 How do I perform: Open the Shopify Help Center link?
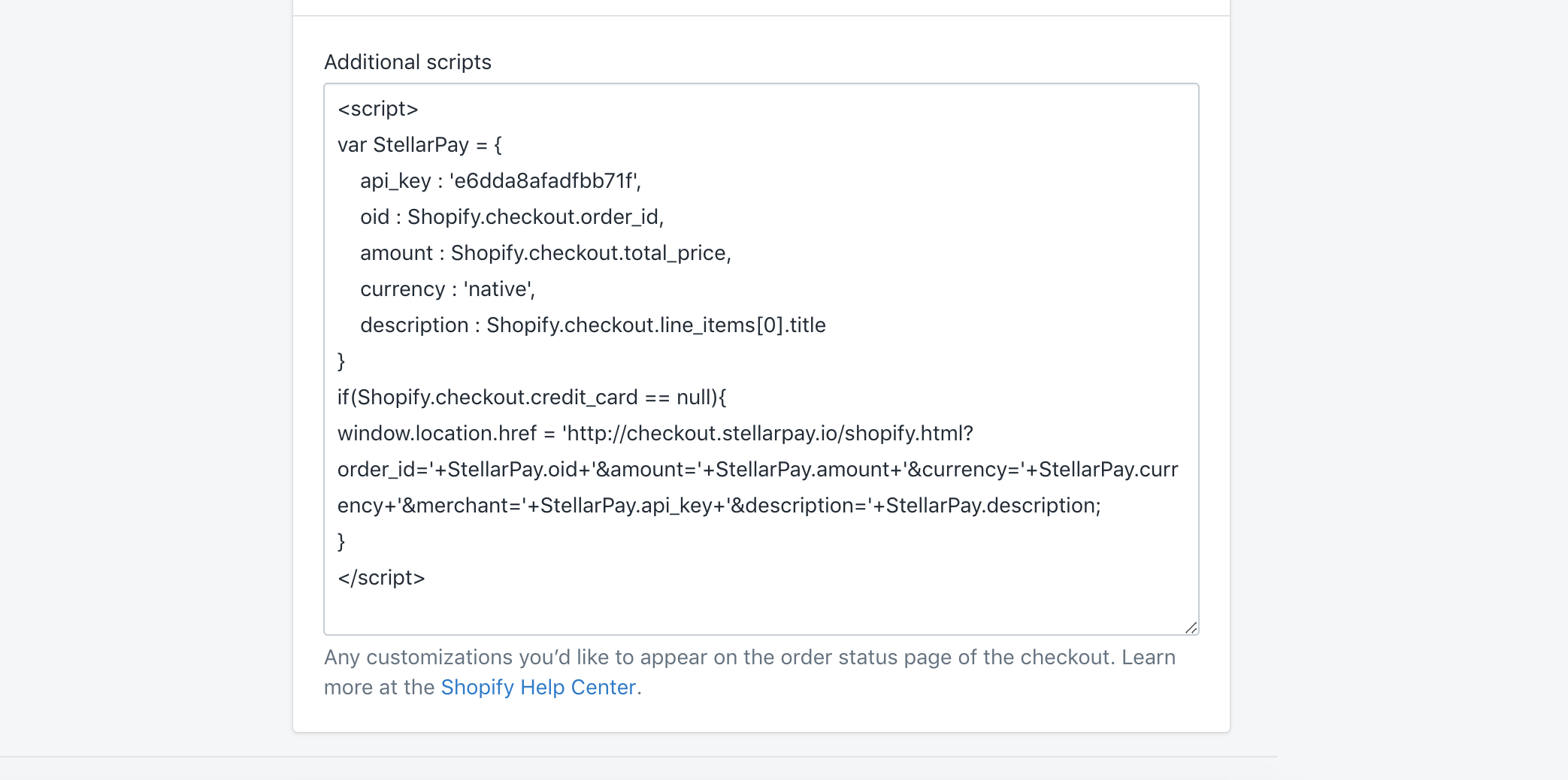click(x=538, y=688)
